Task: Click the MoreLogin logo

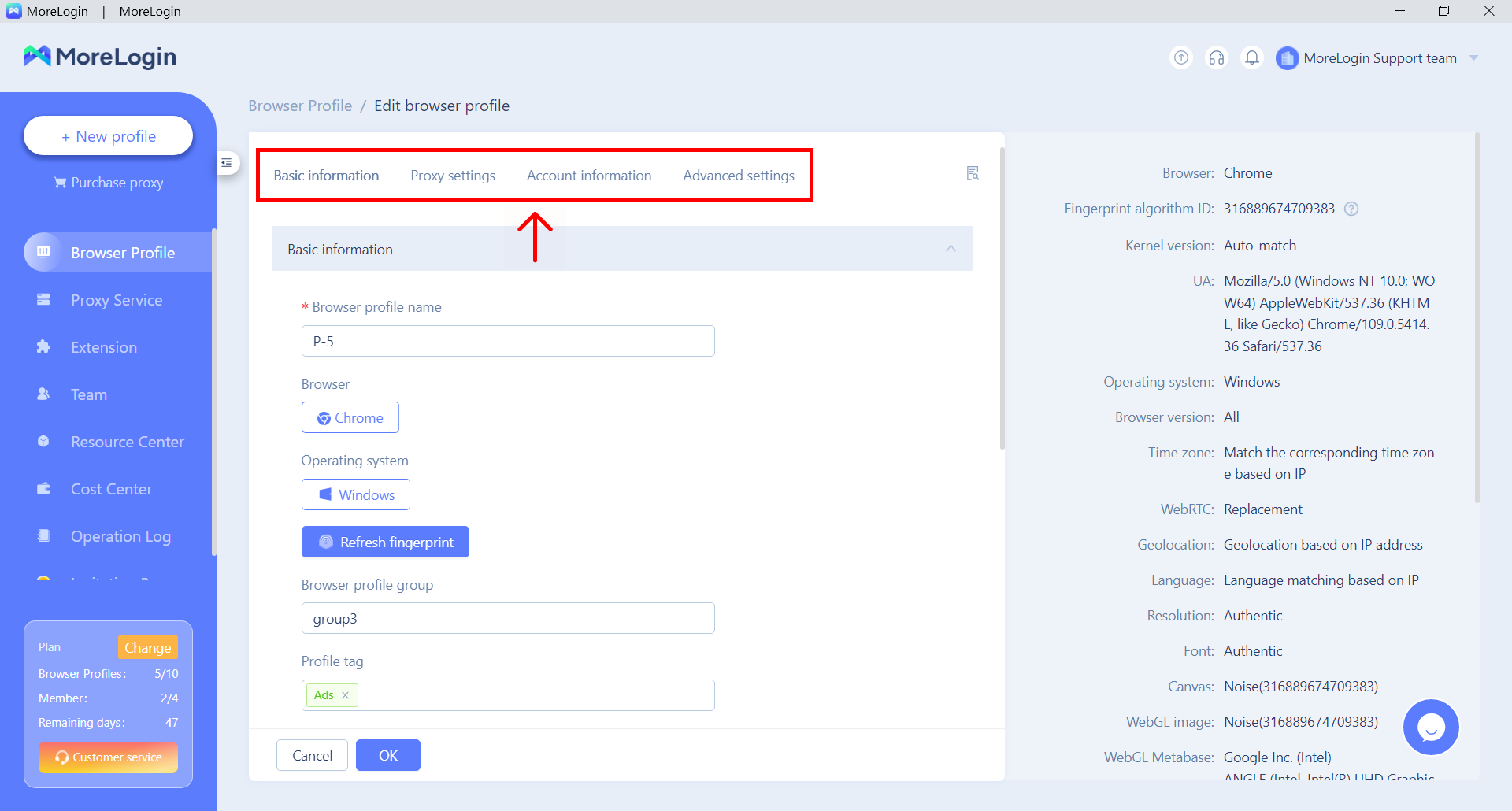Action: tap(99, 57)
